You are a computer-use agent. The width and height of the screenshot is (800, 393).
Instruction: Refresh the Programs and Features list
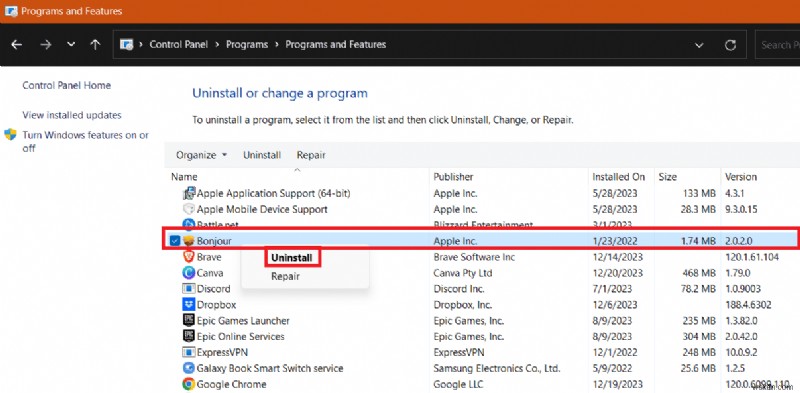point(730,45)
